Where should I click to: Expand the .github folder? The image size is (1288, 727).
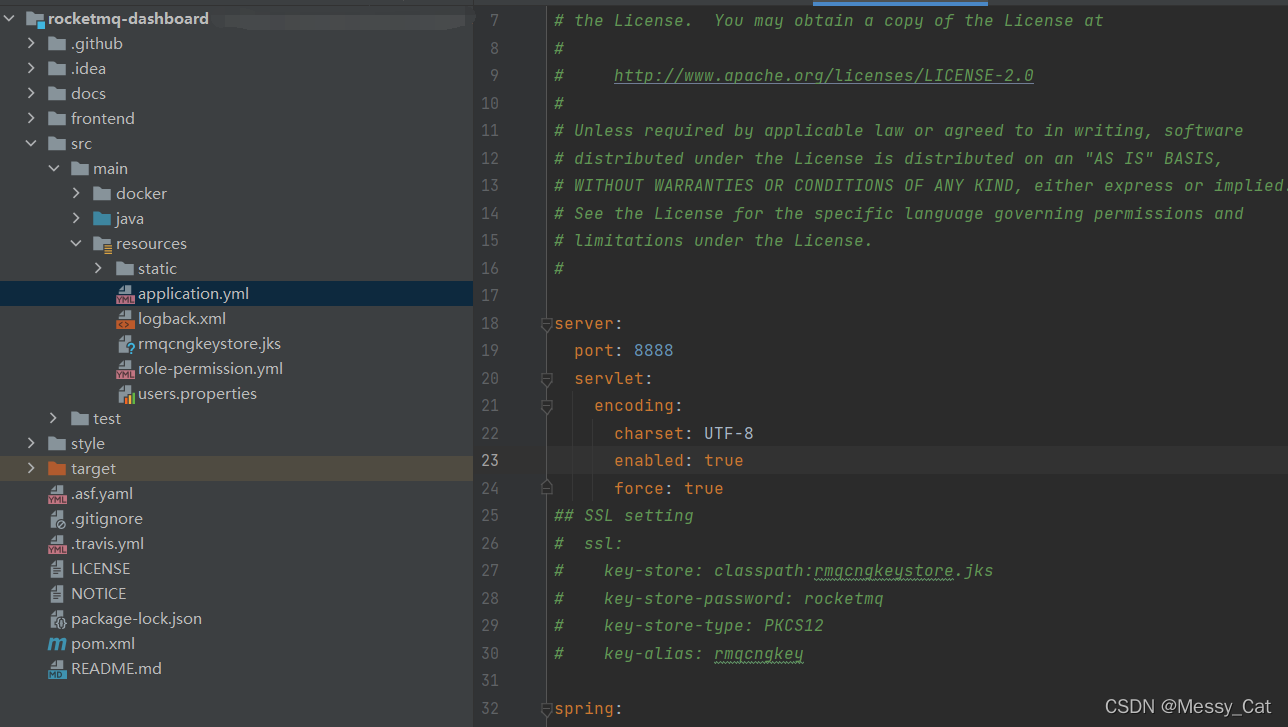32,44
